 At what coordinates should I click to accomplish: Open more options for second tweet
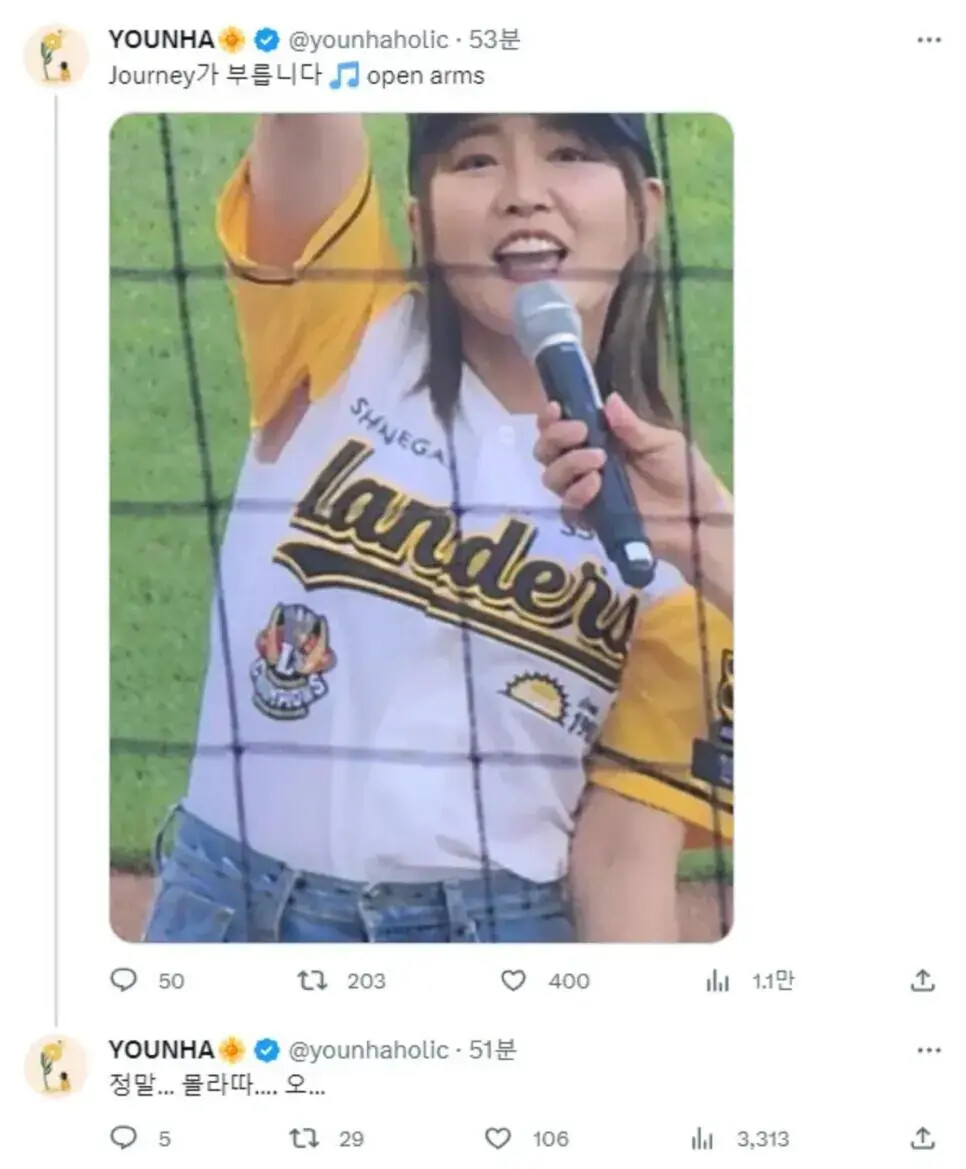[x=929, y=1050]
